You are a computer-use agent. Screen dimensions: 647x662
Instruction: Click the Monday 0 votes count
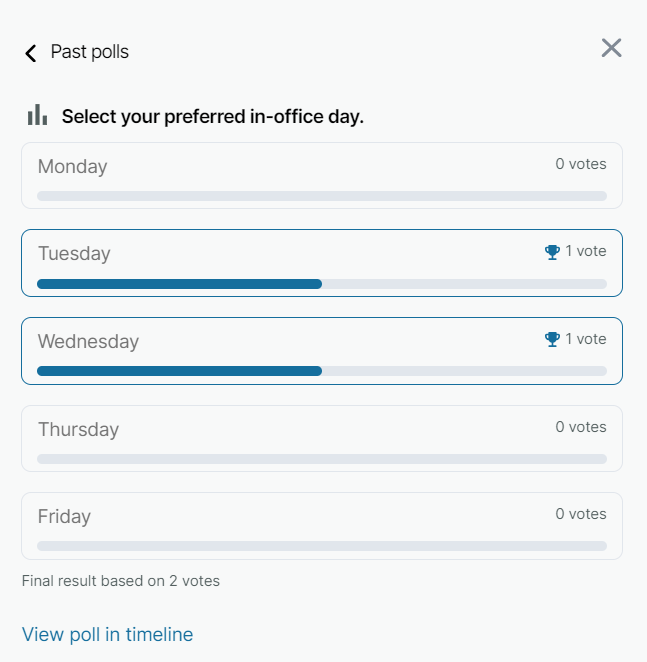pos(581,164)
